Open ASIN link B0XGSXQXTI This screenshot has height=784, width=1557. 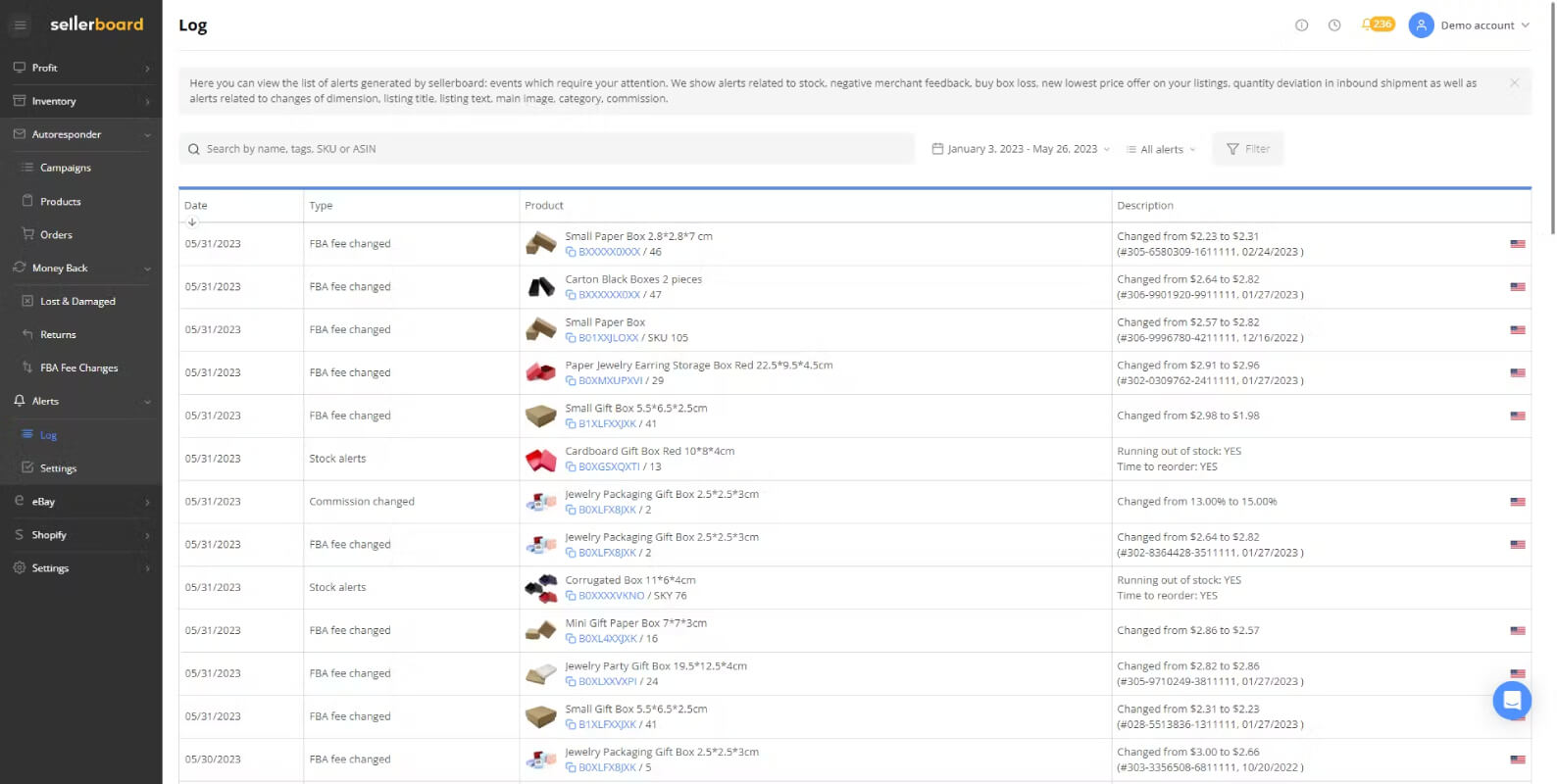pyautogui.click(x=609, y=467)
